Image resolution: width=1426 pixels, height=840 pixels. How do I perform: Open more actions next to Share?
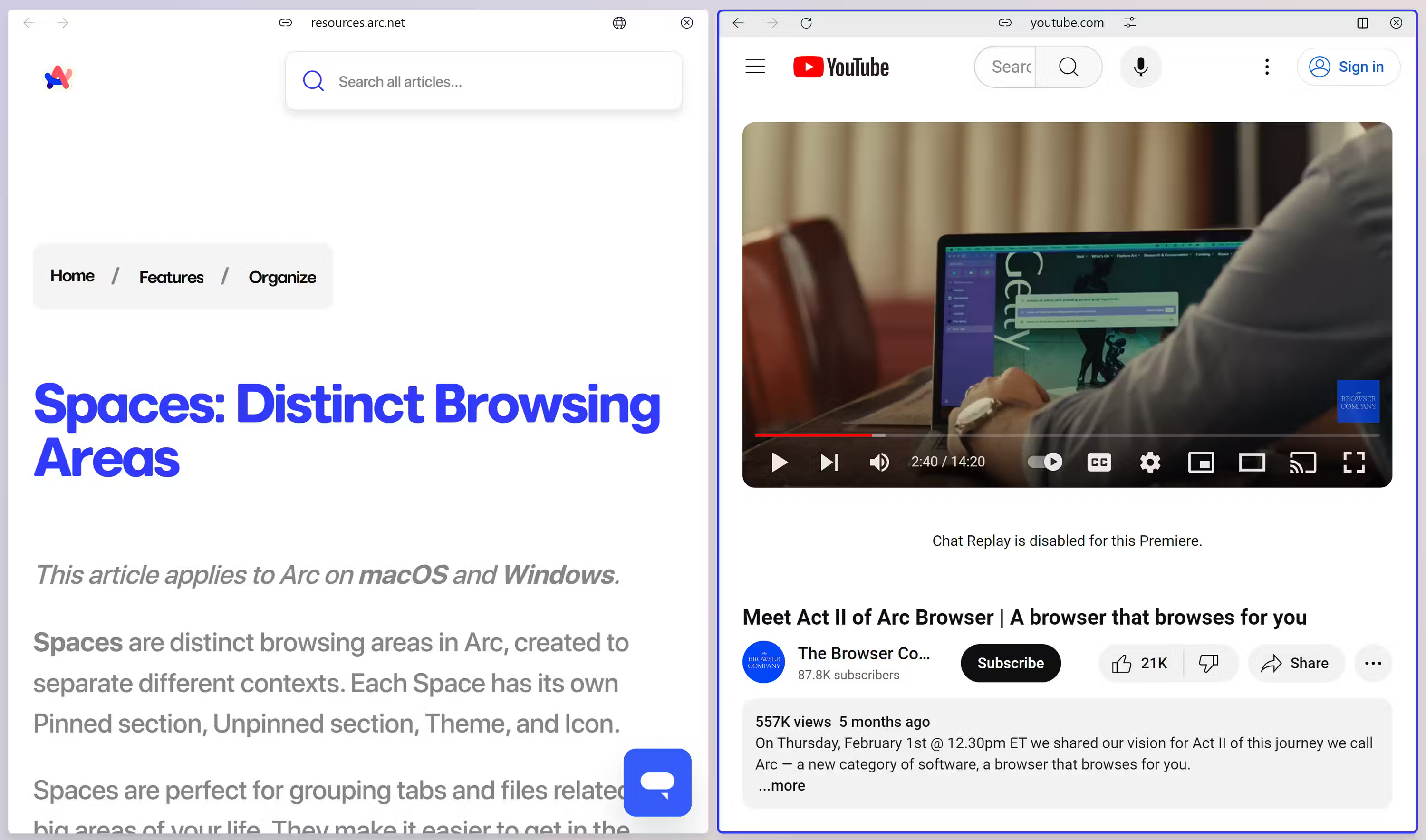[x=1372, y=663]
